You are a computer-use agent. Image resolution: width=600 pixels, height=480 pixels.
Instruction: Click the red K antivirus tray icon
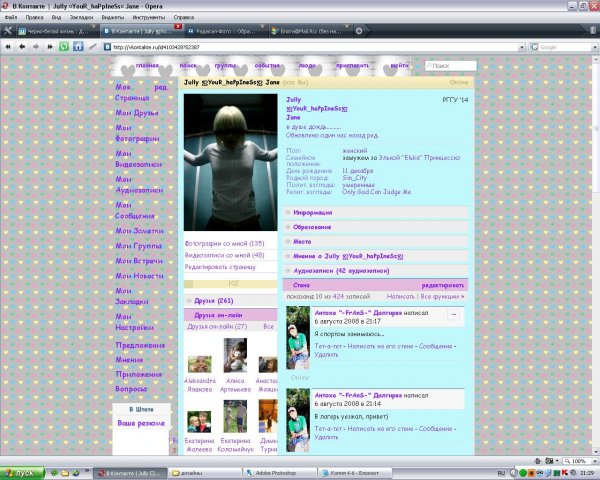[565, 473]
